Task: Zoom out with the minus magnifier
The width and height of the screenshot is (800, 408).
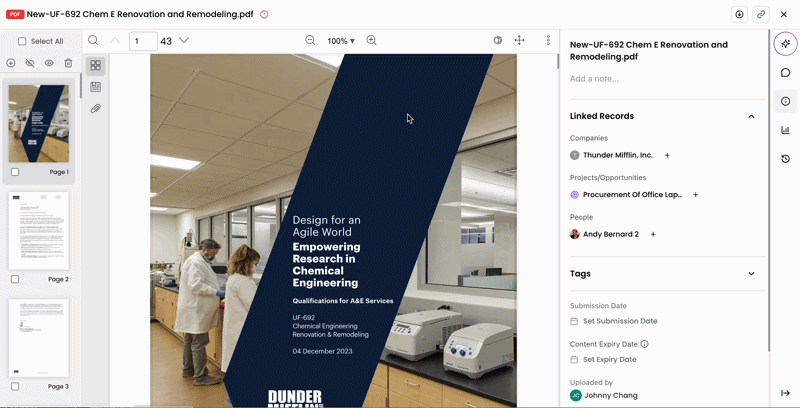Action: (310, 40)
